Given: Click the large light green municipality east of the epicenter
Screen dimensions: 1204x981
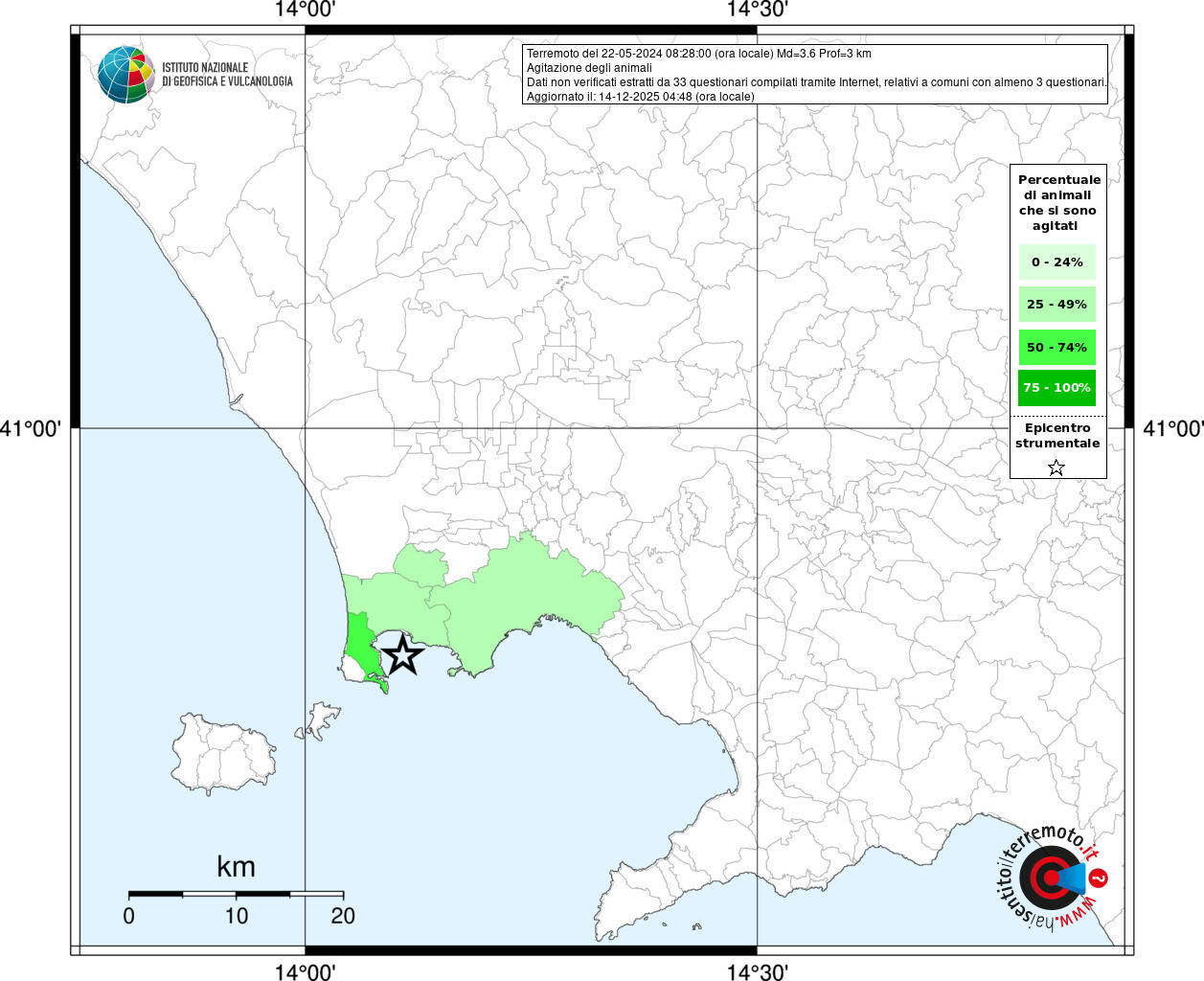Looking at the screenshot, I should (532, 599).
